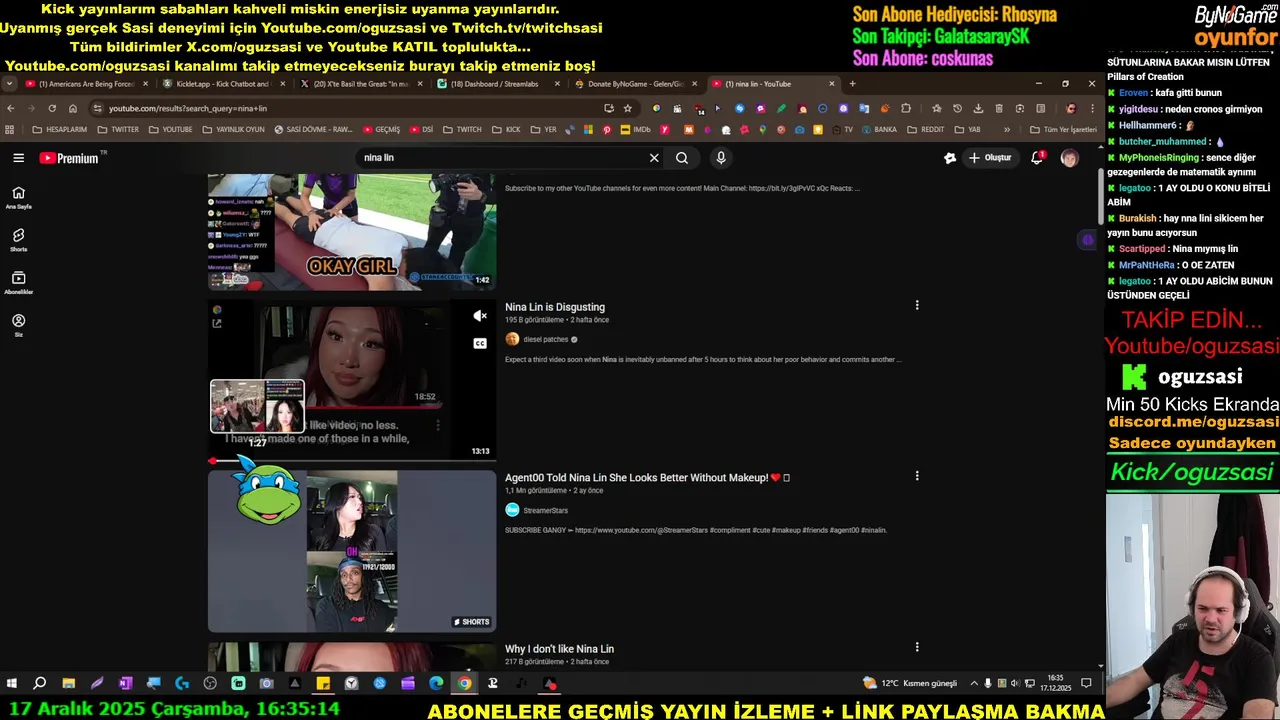Open the KICK bookmarks folder
This screenshot has width=1280, height=720.
506,129
